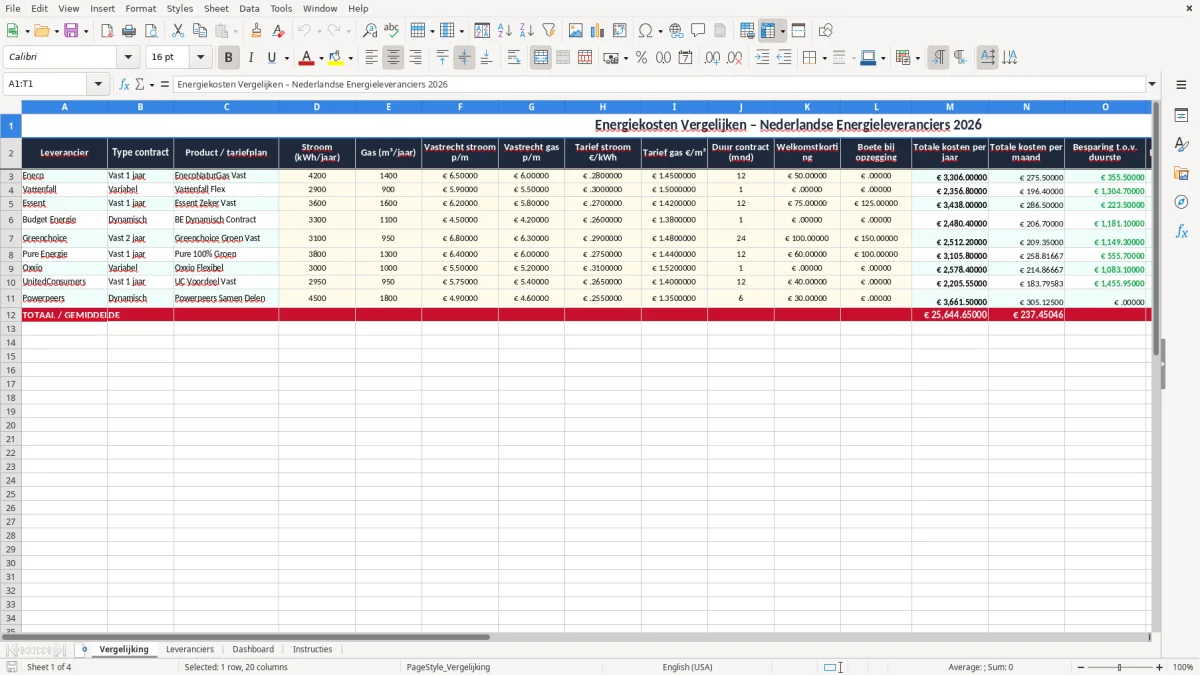Toggle merge and center cells

(541, 58)
